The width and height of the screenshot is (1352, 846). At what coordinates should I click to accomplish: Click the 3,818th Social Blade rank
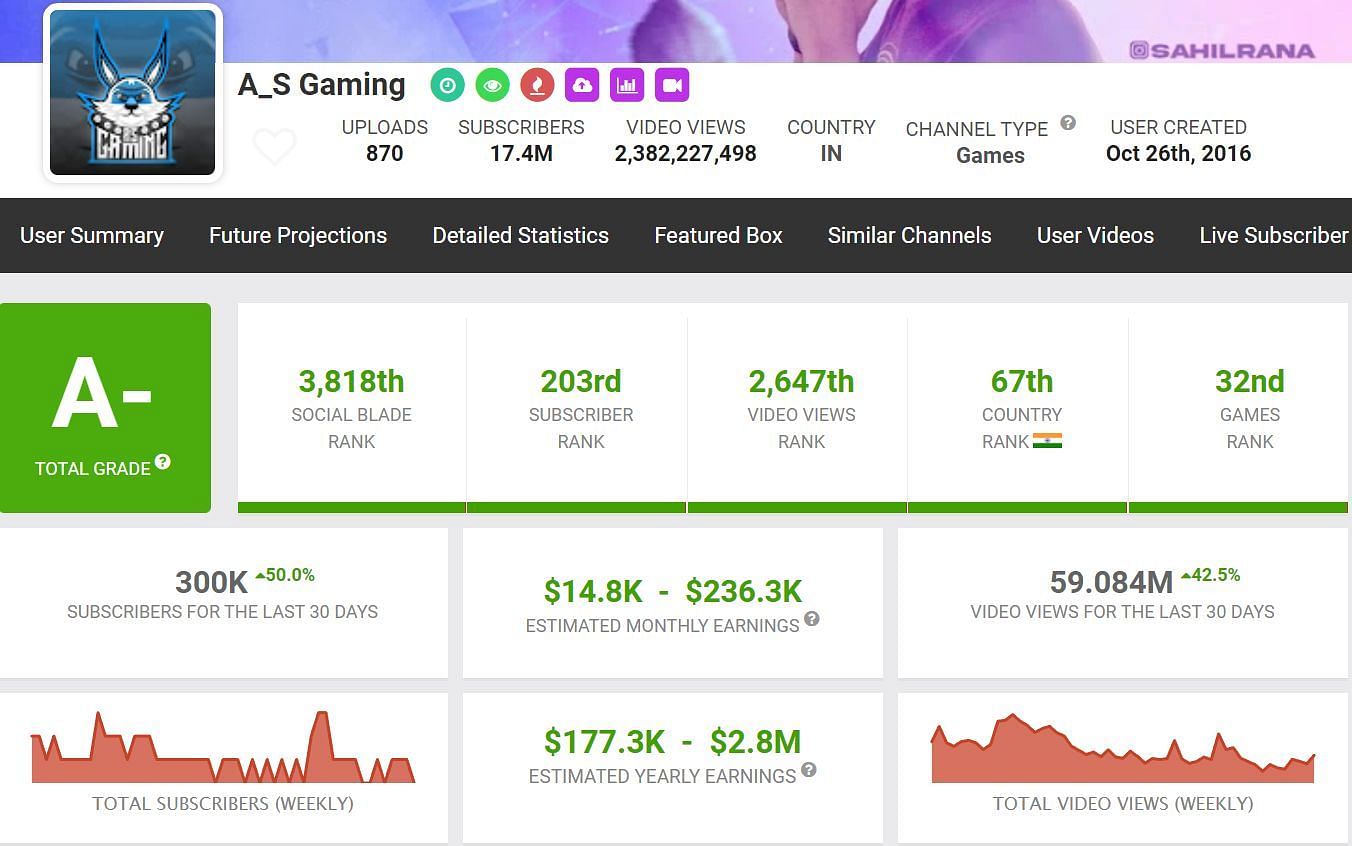point(351,381)
